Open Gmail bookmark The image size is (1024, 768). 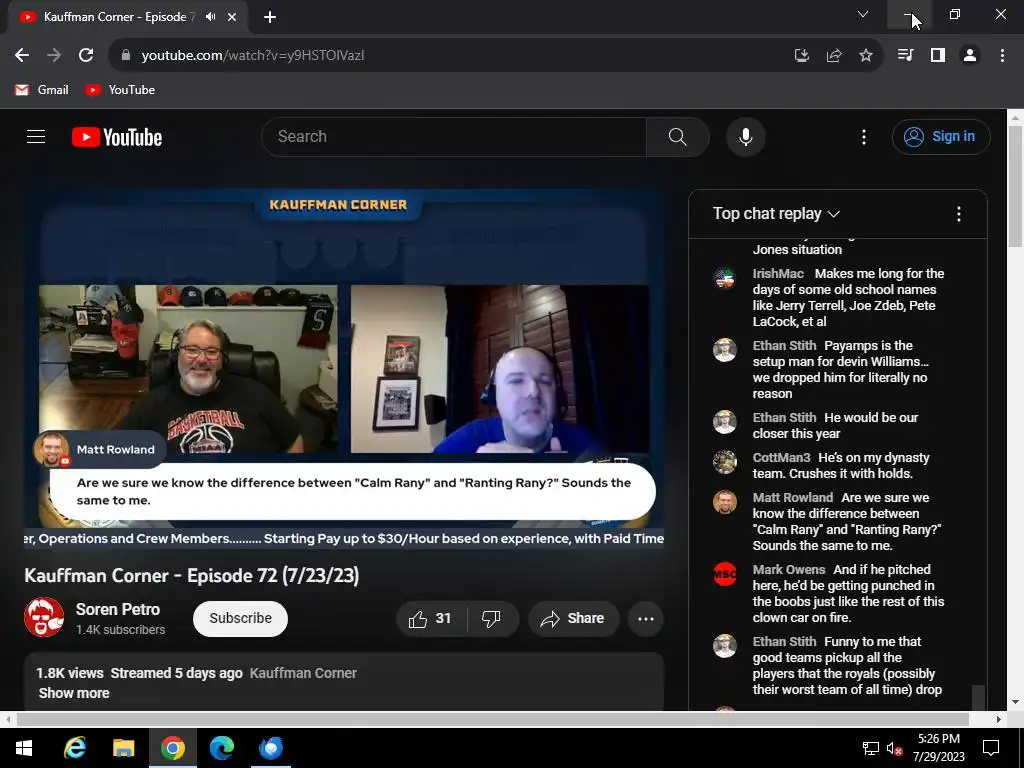point(42,90)
